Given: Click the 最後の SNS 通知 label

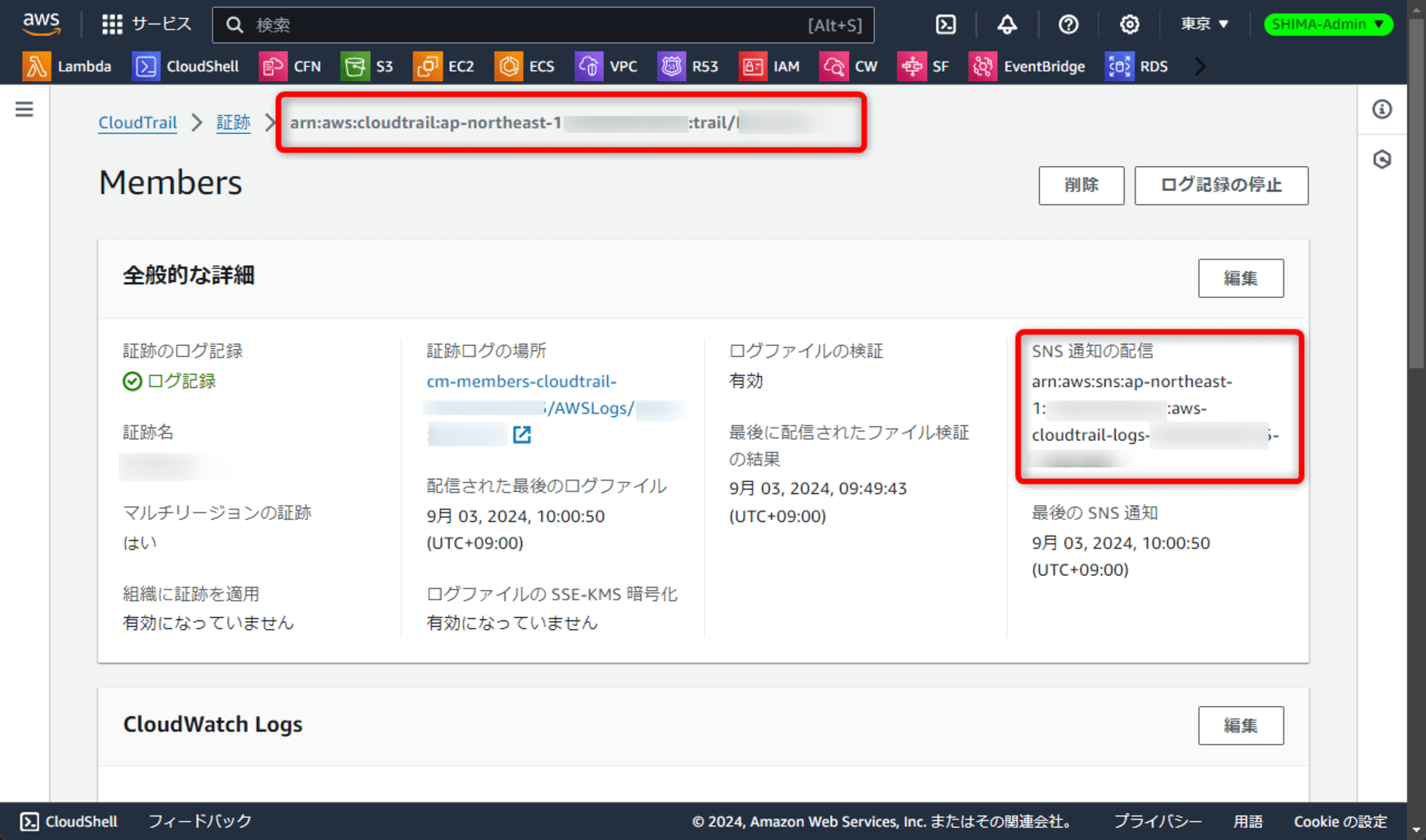Looking at the screenshot, I should pos(1094,513).
